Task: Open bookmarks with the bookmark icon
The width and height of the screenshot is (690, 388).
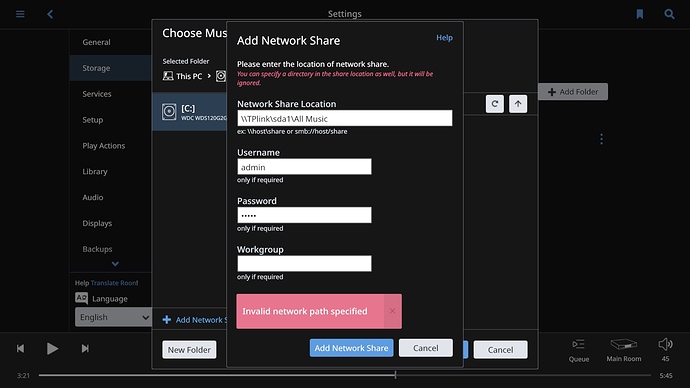Action: tap(640, 14)
